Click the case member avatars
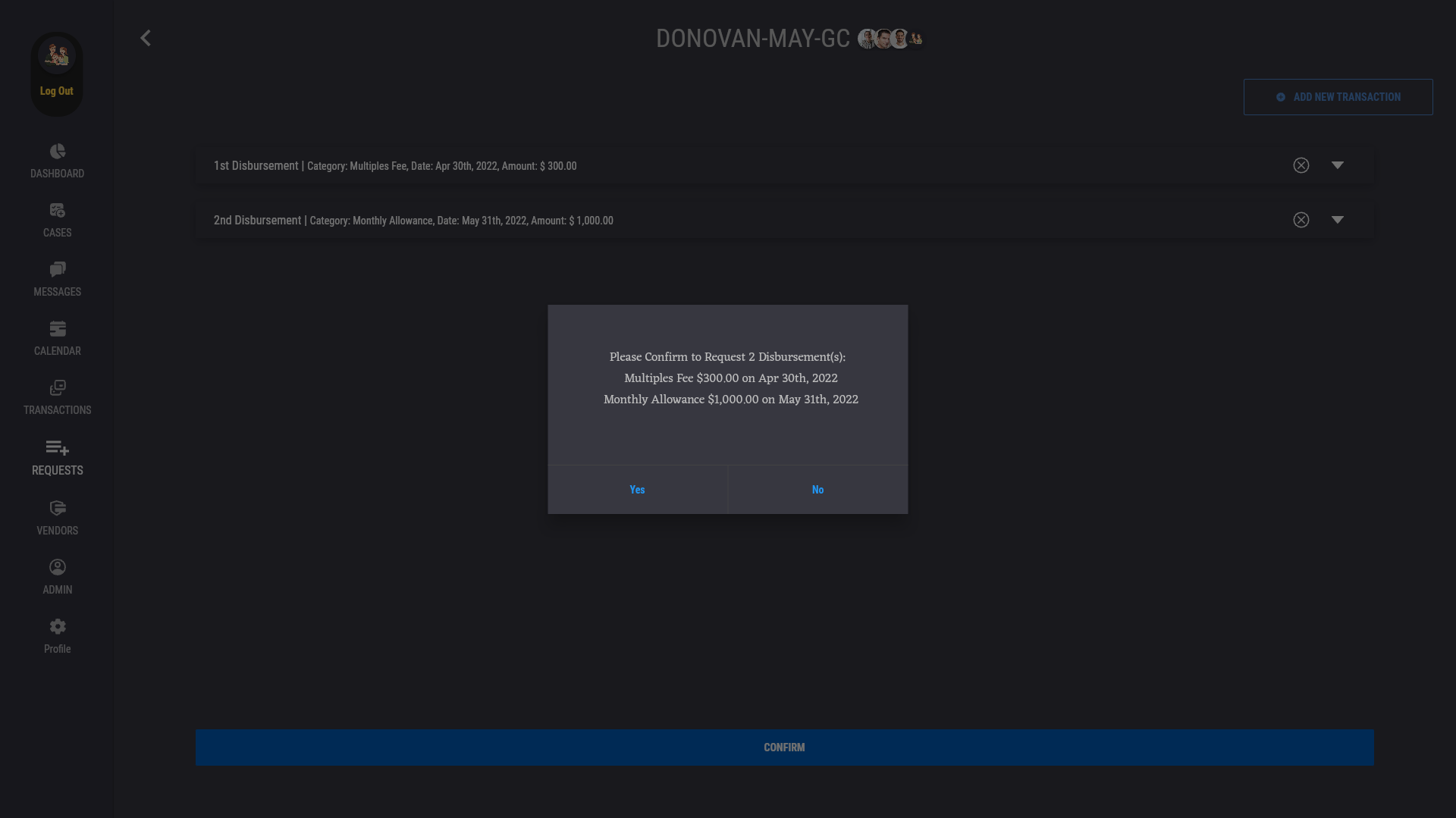This screenshot has width=1456, height=818. (x=890, y=39)
